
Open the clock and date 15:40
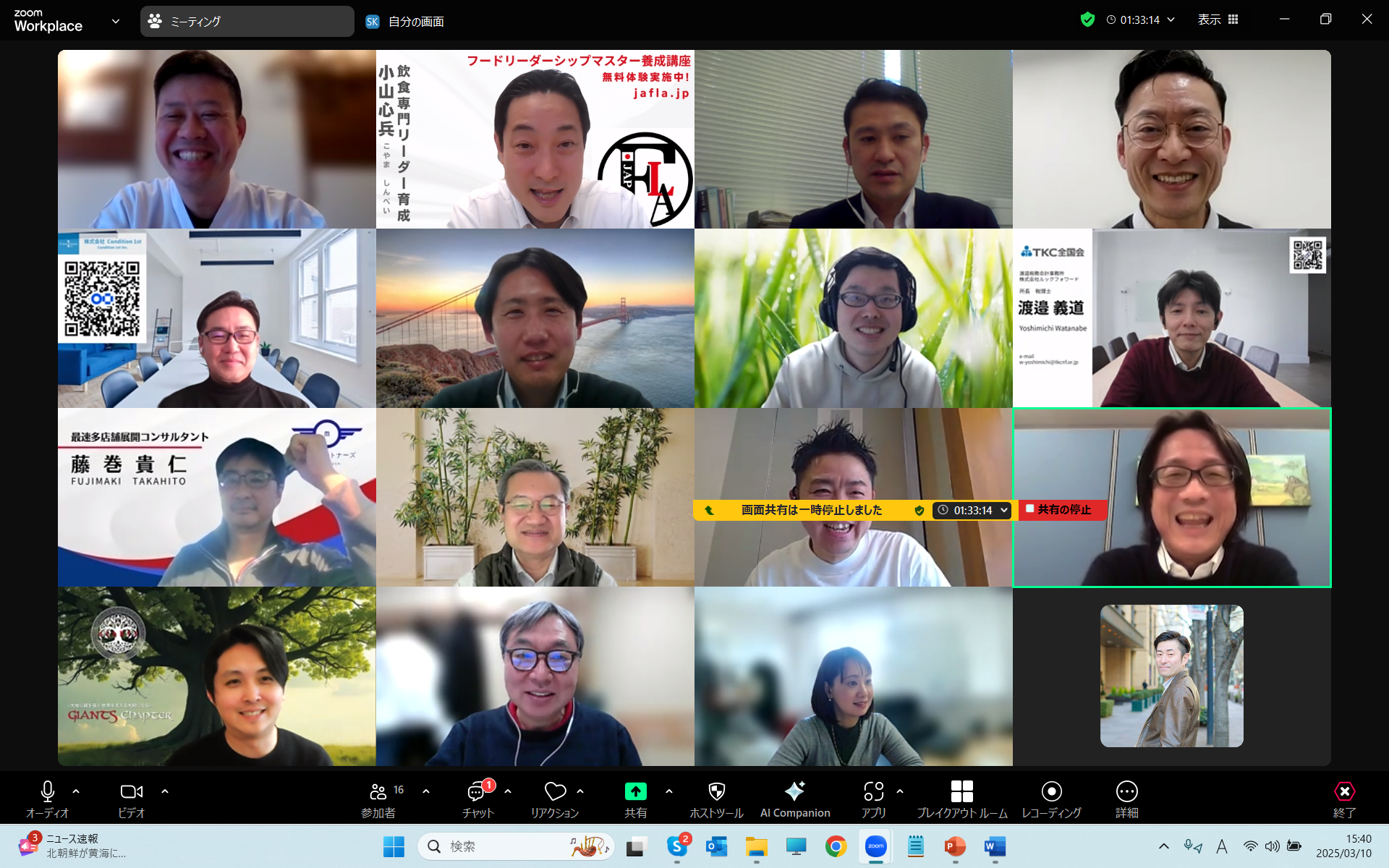tap(1343, 846)
